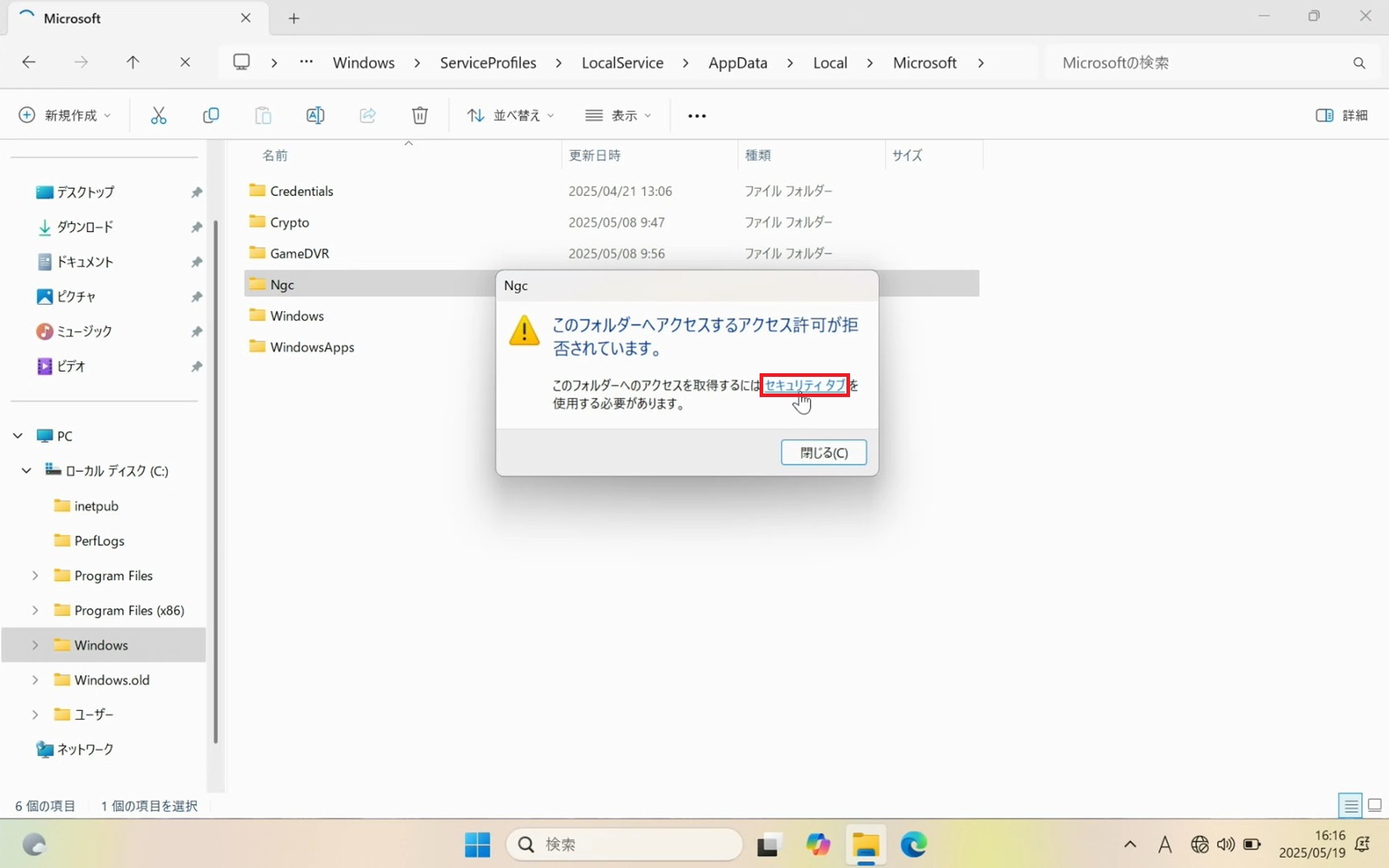Click the Cut scissors icon

click(x=158, y=116)
